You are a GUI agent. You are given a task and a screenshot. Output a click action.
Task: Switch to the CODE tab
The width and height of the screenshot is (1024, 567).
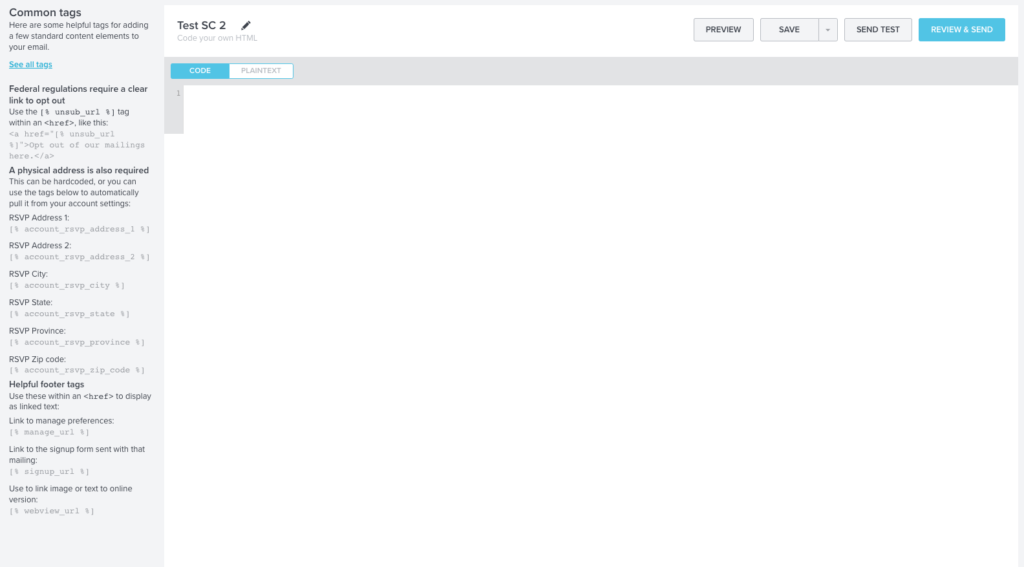[200, 71]
